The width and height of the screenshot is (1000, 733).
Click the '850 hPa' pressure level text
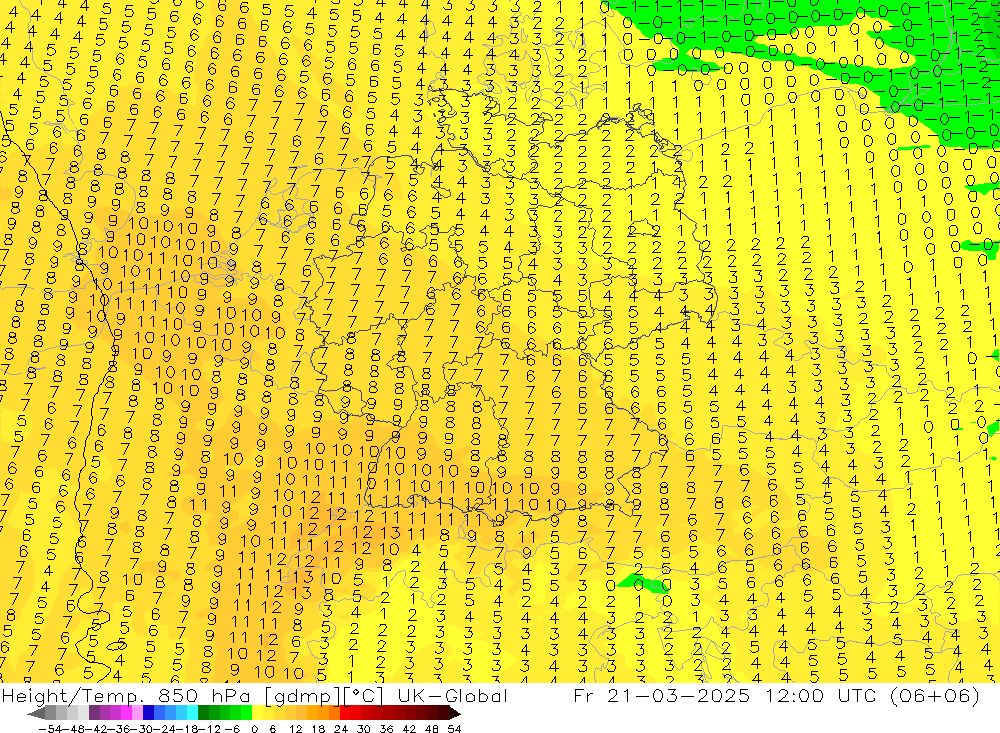coord(204,695)
